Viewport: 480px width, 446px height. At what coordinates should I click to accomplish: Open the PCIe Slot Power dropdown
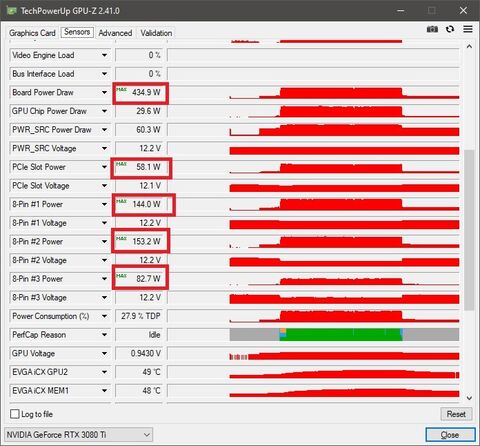(104, 167)
